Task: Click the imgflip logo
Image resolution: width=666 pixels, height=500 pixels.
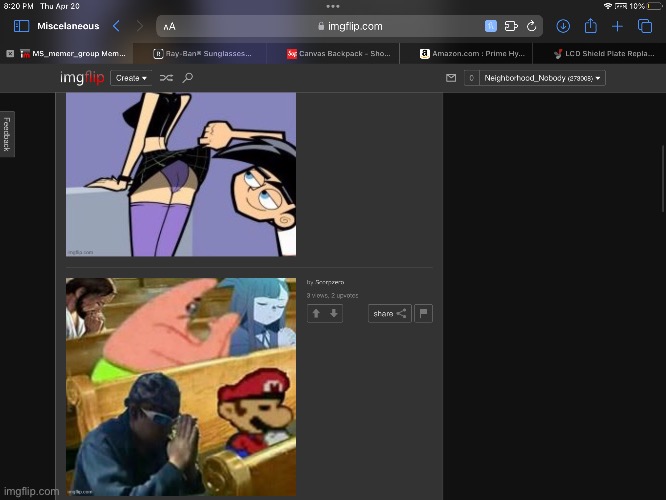Action: (x=82, y=78)
